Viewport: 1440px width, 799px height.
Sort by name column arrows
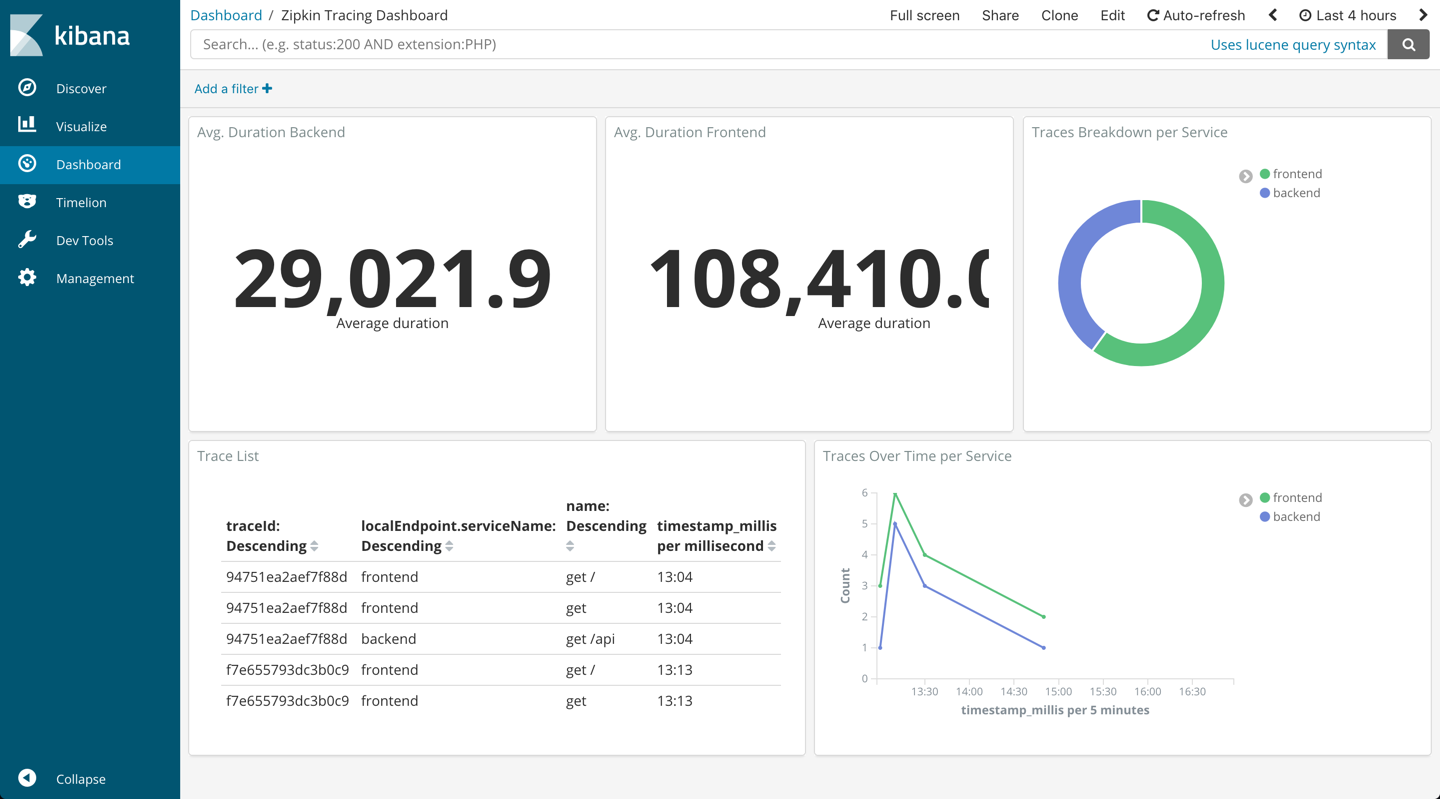(570, 546)
